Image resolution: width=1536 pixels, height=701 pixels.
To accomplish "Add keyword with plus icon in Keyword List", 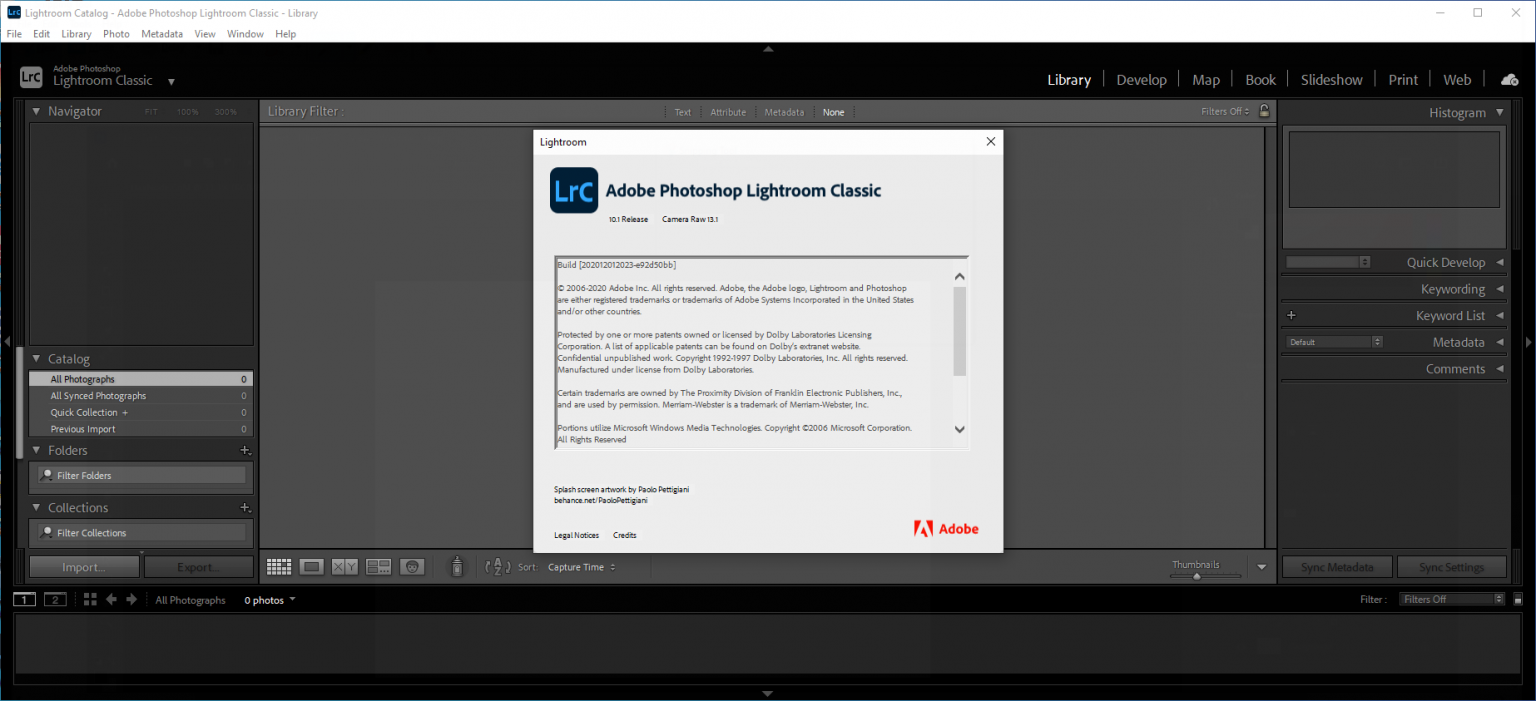I will (1291, 315).
